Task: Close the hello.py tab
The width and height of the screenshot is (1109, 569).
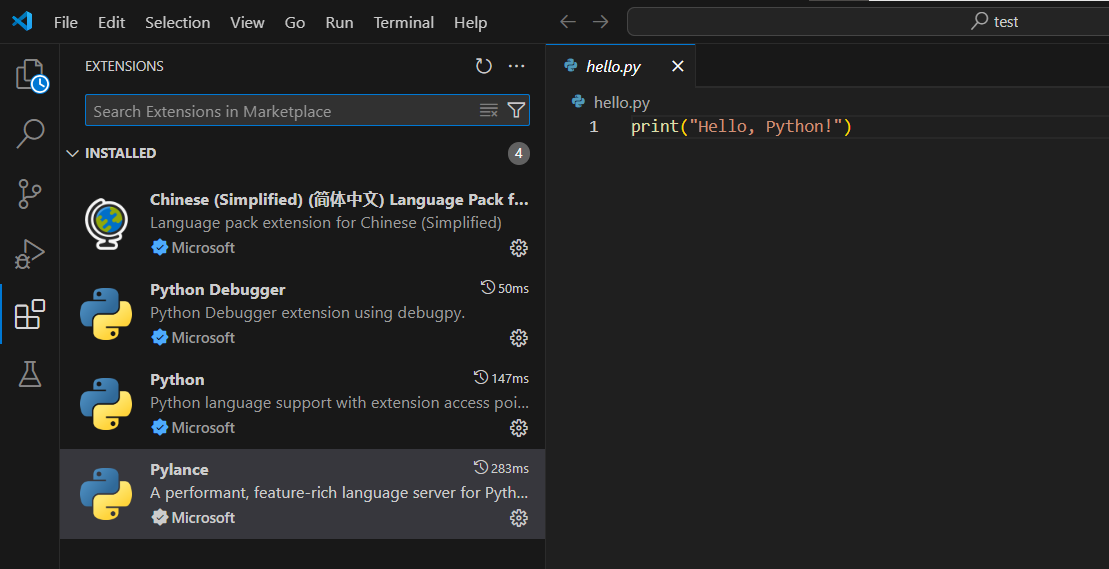Action: click(677, 66)
